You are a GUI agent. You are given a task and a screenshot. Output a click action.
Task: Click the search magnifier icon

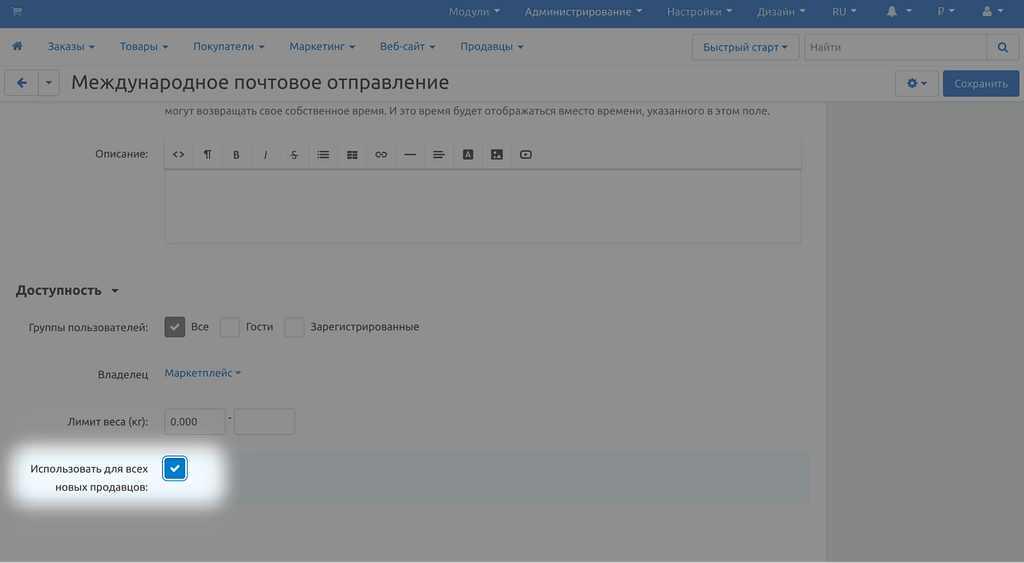pos(1002,47)
